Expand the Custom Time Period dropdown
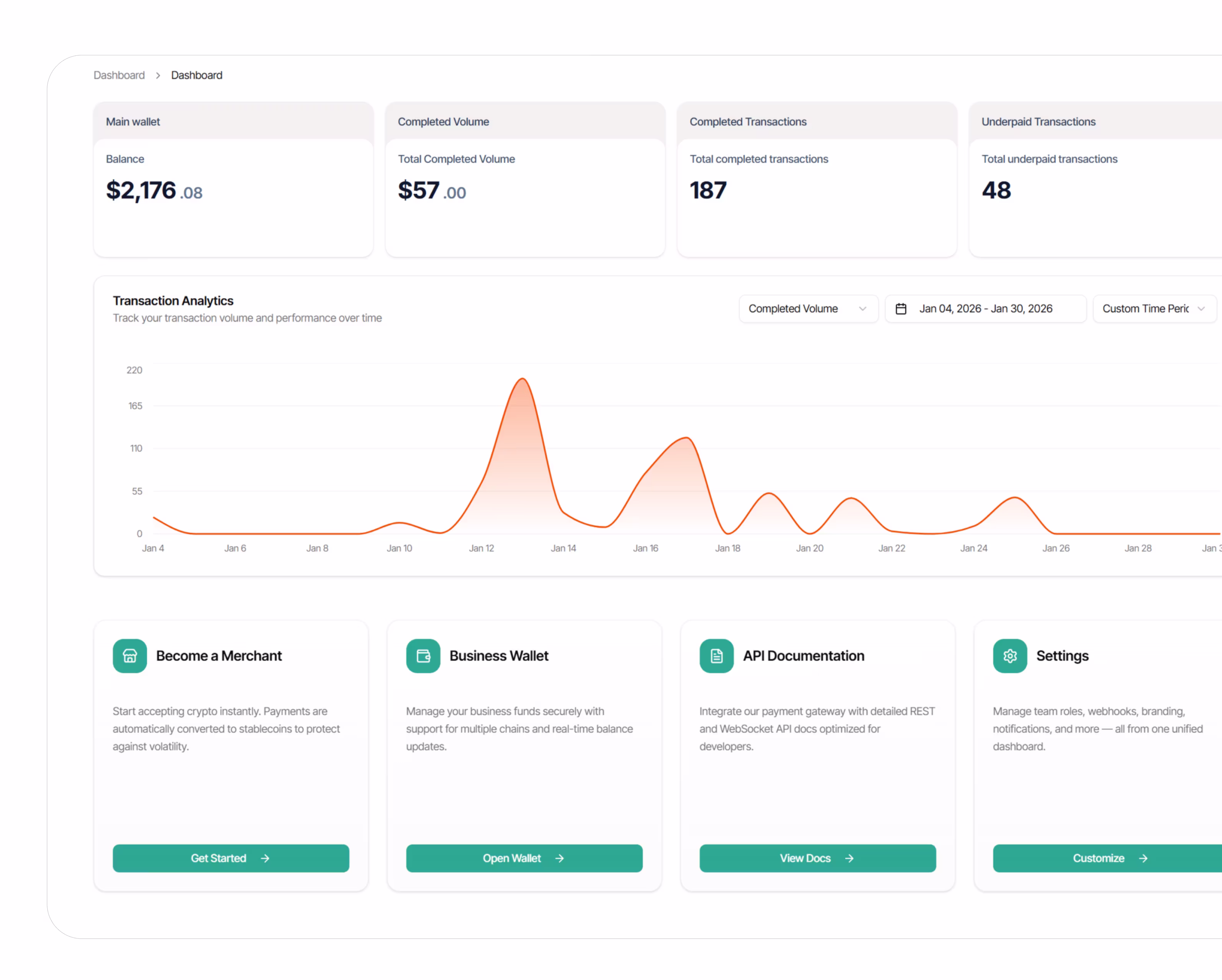 coord(1154,308)
